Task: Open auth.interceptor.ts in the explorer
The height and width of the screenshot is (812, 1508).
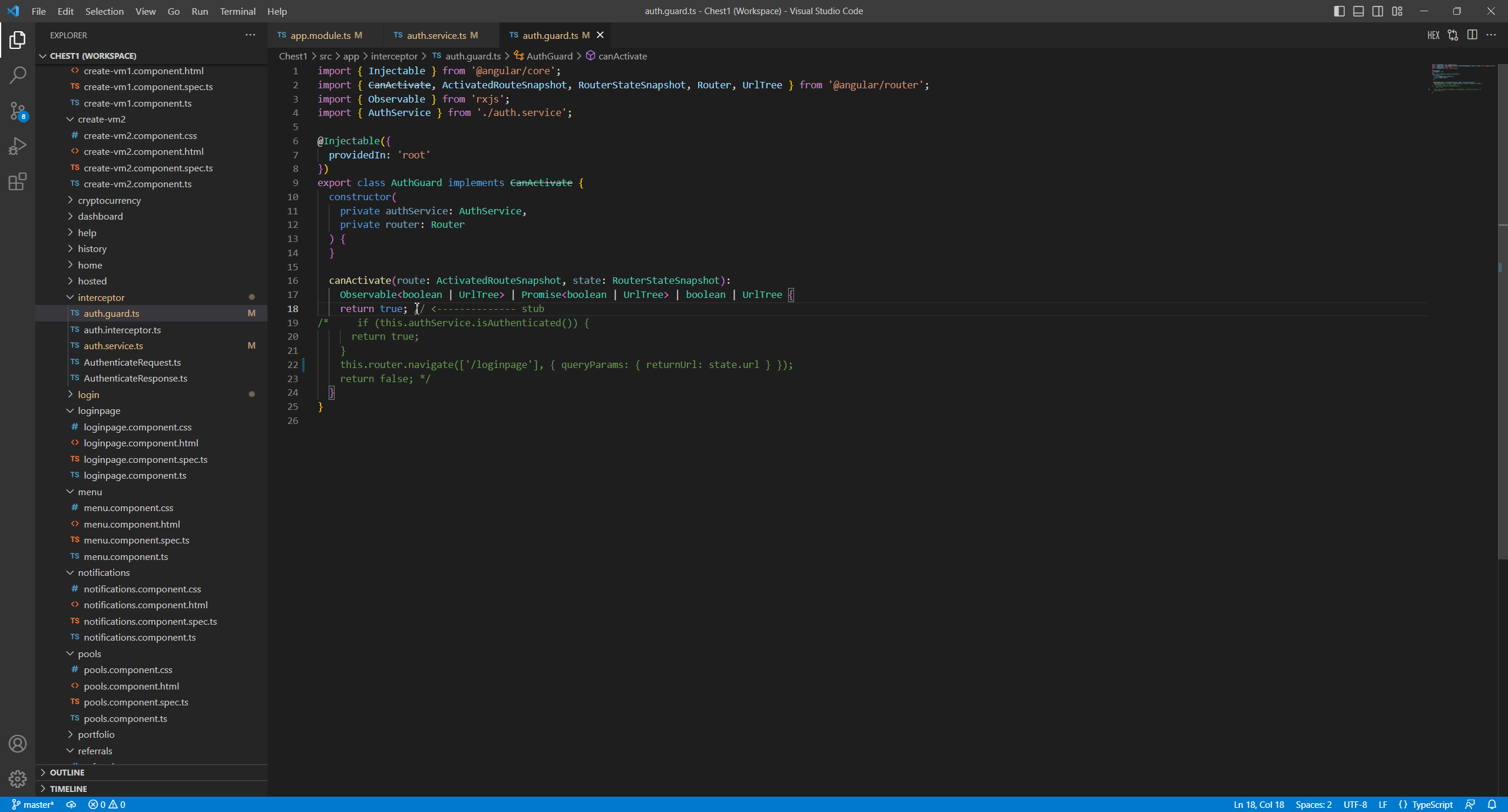Action: coord(122,330)
